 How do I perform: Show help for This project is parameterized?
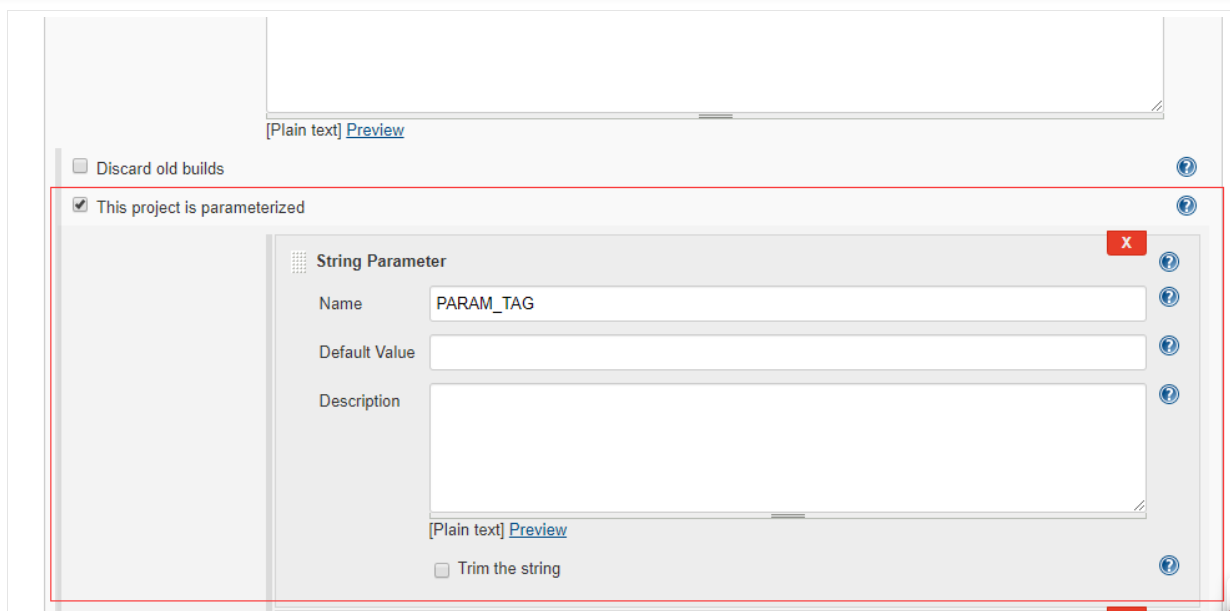coord(1187,206)
